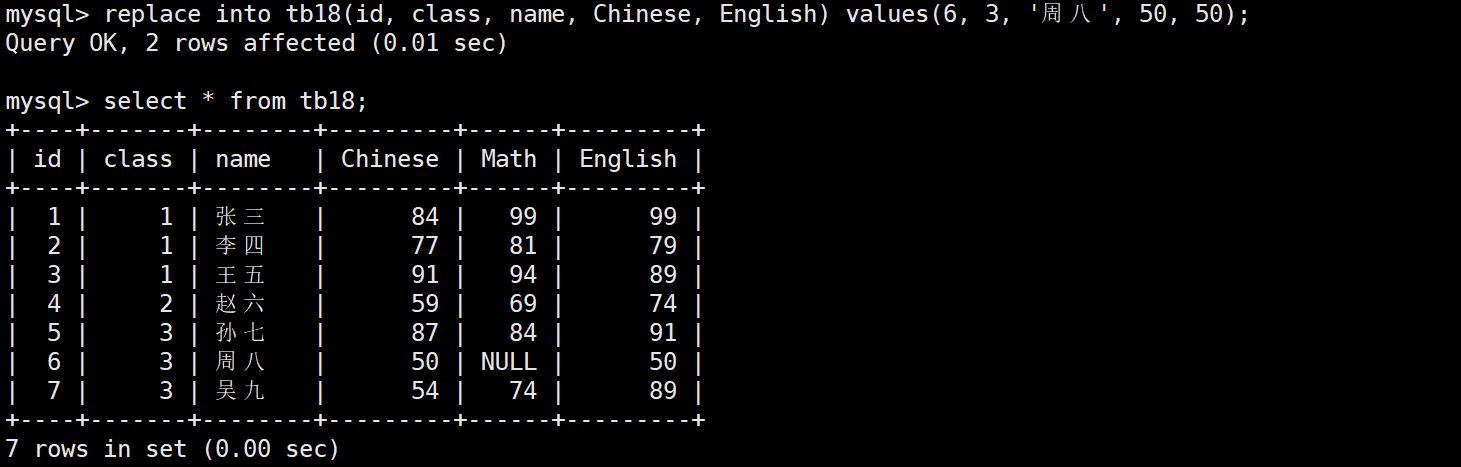Select the name cell 吴九
Image resolution: width=1461 pixels, height=467 pixels.
pos(241,391)
